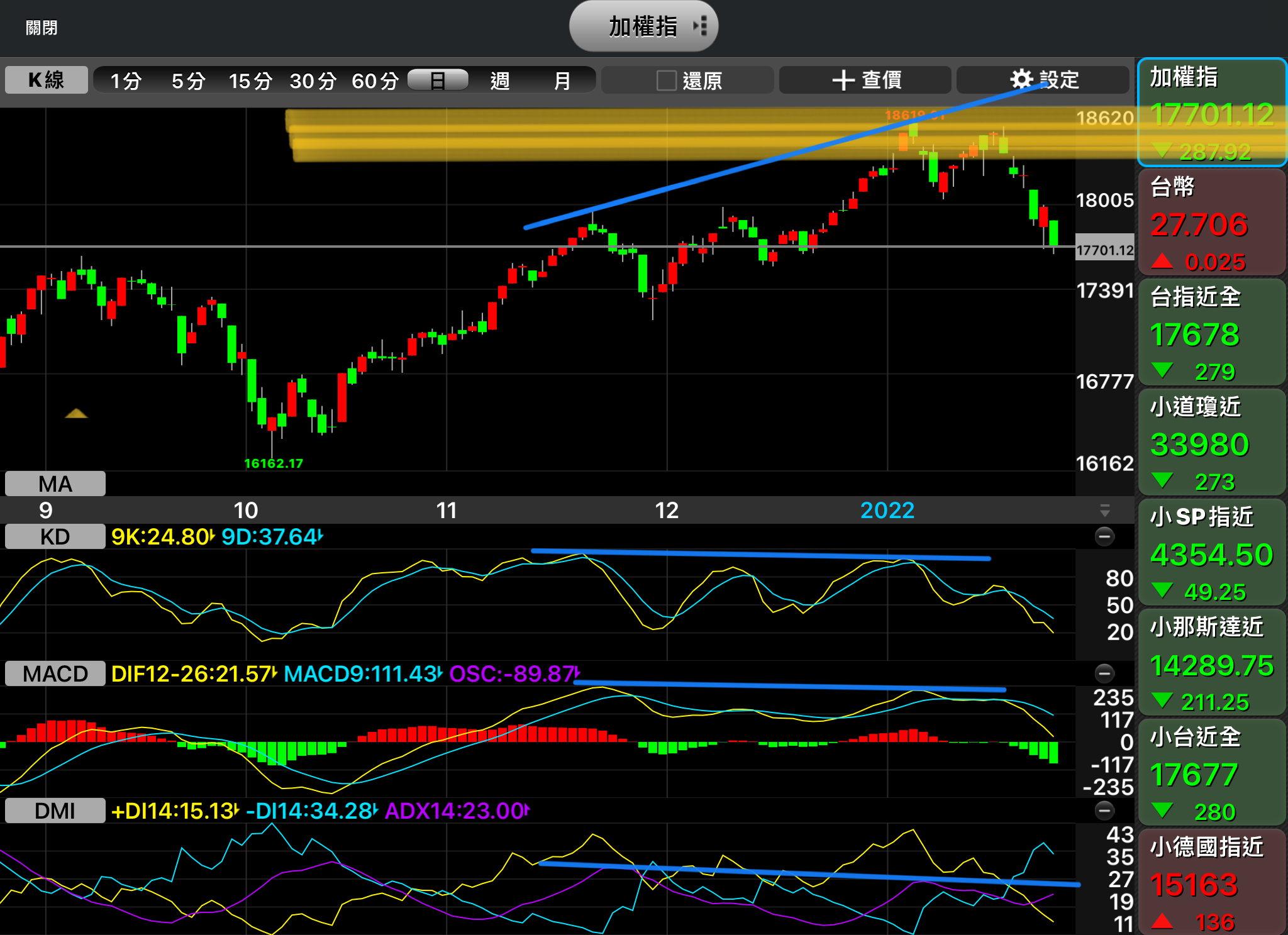Open the 台指近全 futures quote tile

coord(1211,332)
